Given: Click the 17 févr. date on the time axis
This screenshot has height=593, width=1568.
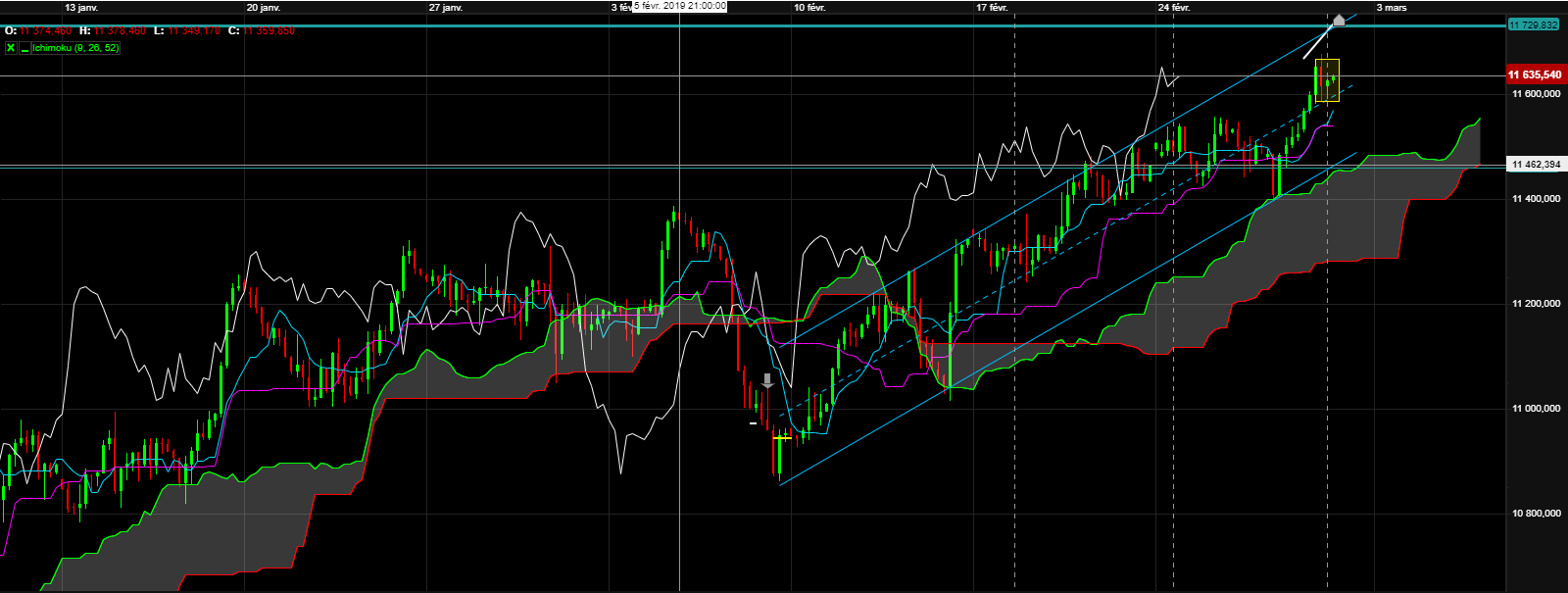Looking at the screenshot, I should click(x=992, y=7).
